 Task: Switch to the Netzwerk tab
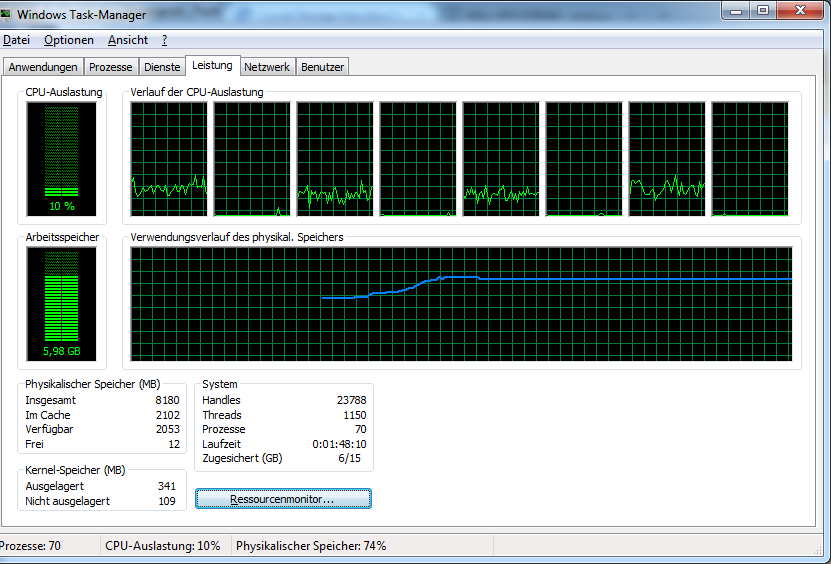click(267, 67)
